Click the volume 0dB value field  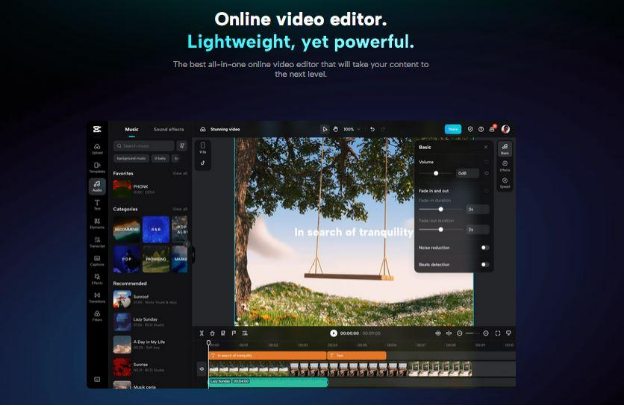point(467,173)
